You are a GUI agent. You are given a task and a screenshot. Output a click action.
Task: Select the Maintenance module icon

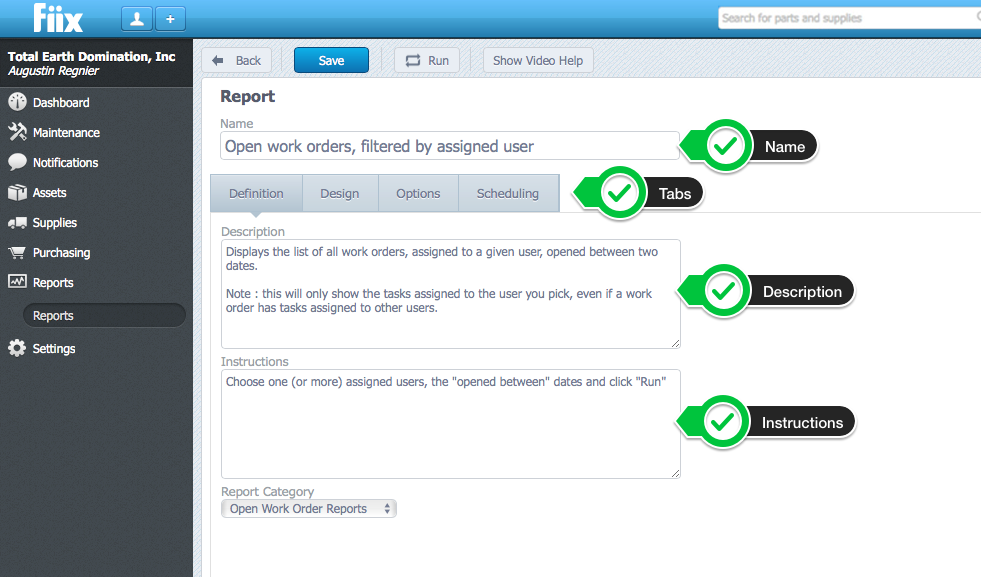coord(18,132)
